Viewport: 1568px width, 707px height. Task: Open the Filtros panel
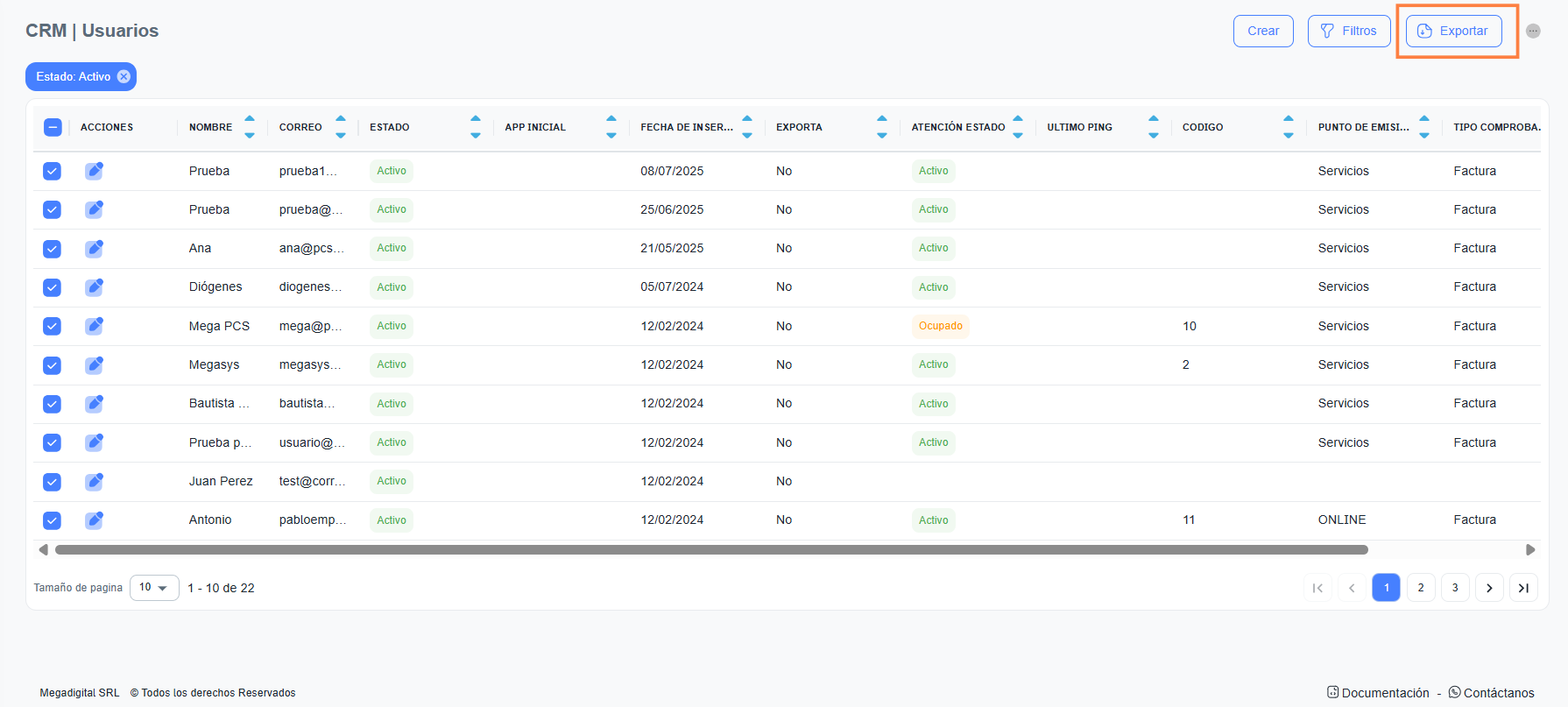1348,31
